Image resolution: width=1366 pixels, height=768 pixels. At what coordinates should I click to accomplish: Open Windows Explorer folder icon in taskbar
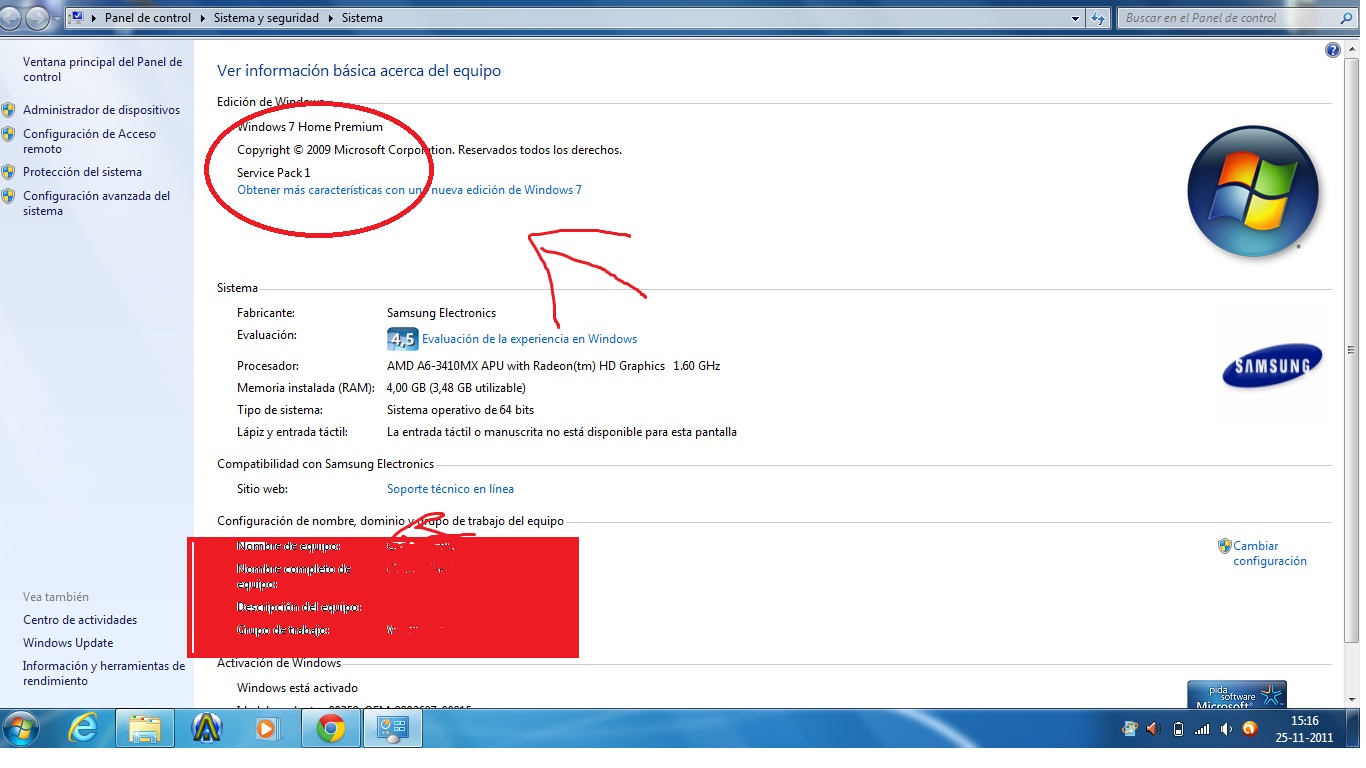coord(145,729)
